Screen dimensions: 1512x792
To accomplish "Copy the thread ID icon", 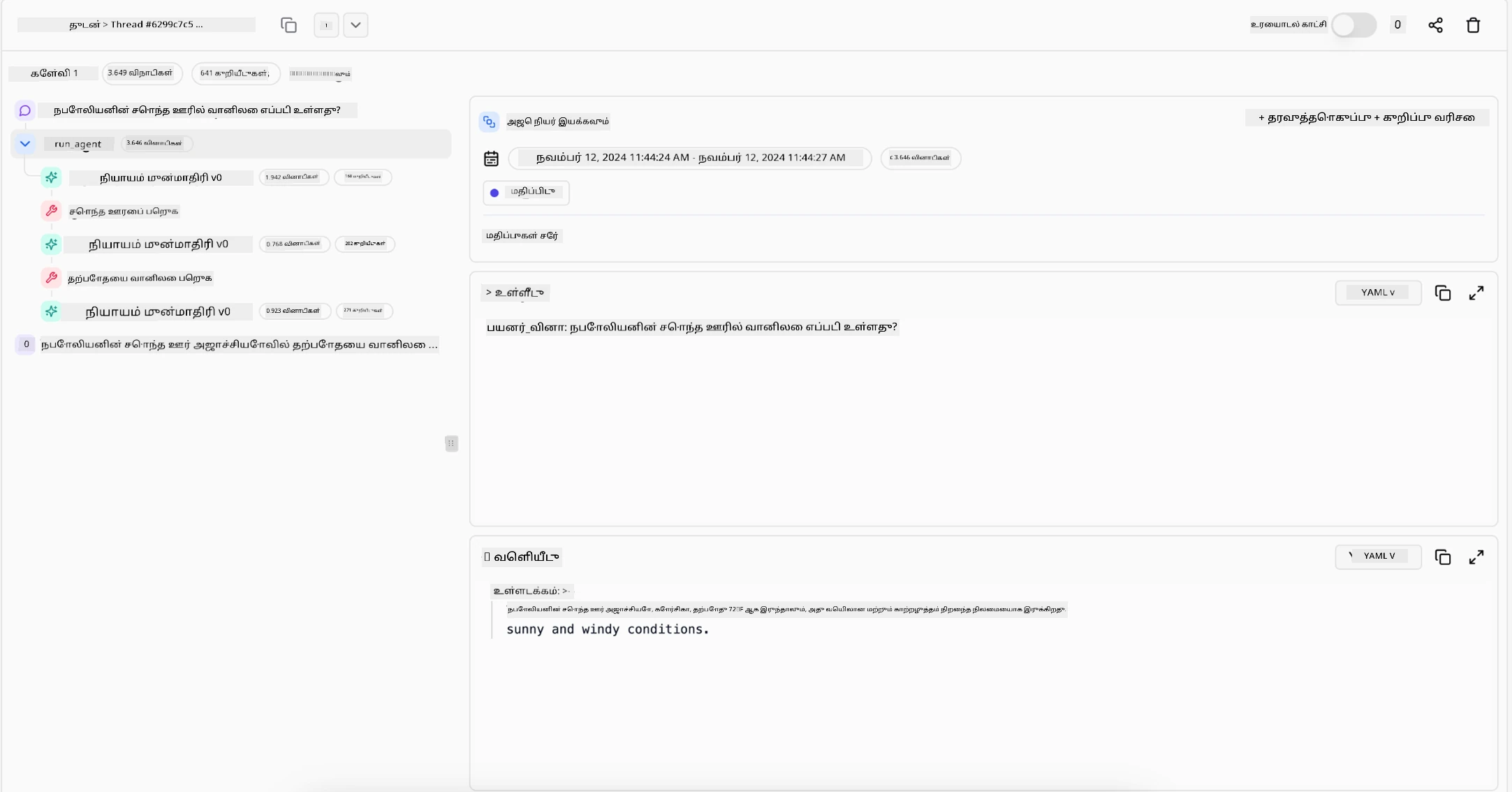I will [288, 25].
